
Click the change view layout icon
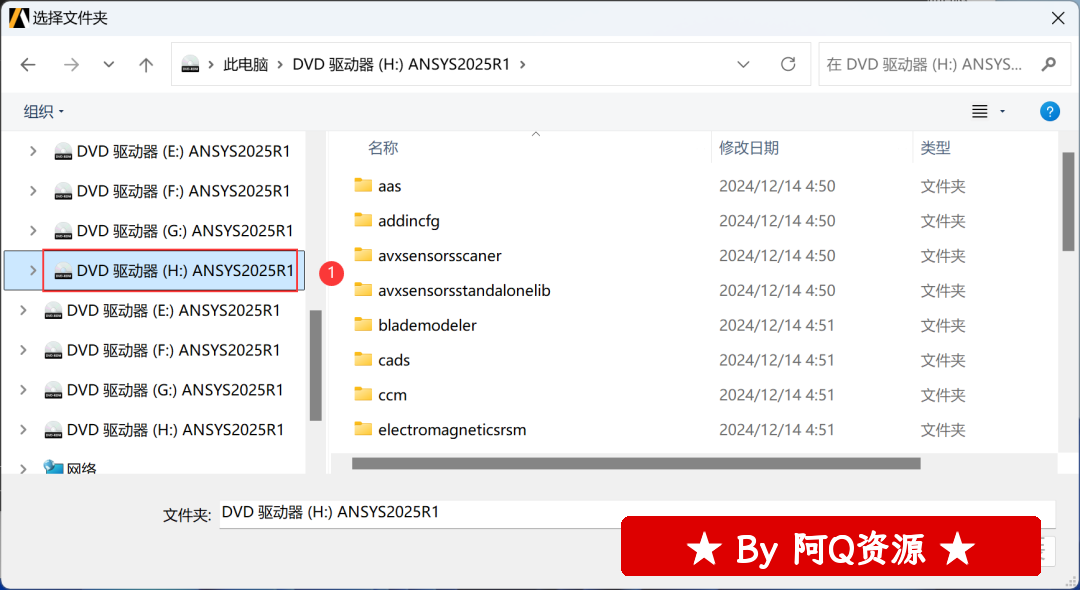979,111
